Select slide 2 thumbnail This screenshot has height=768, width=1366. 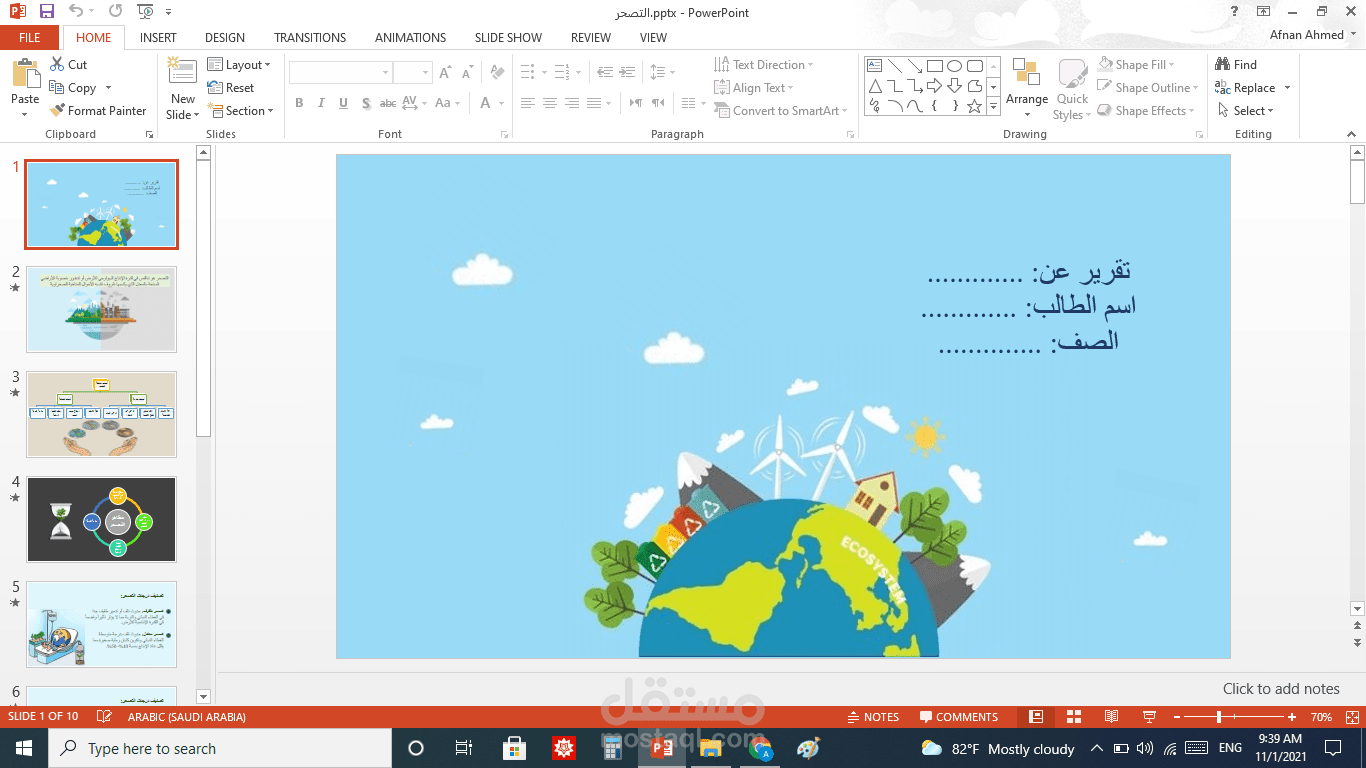101,309
